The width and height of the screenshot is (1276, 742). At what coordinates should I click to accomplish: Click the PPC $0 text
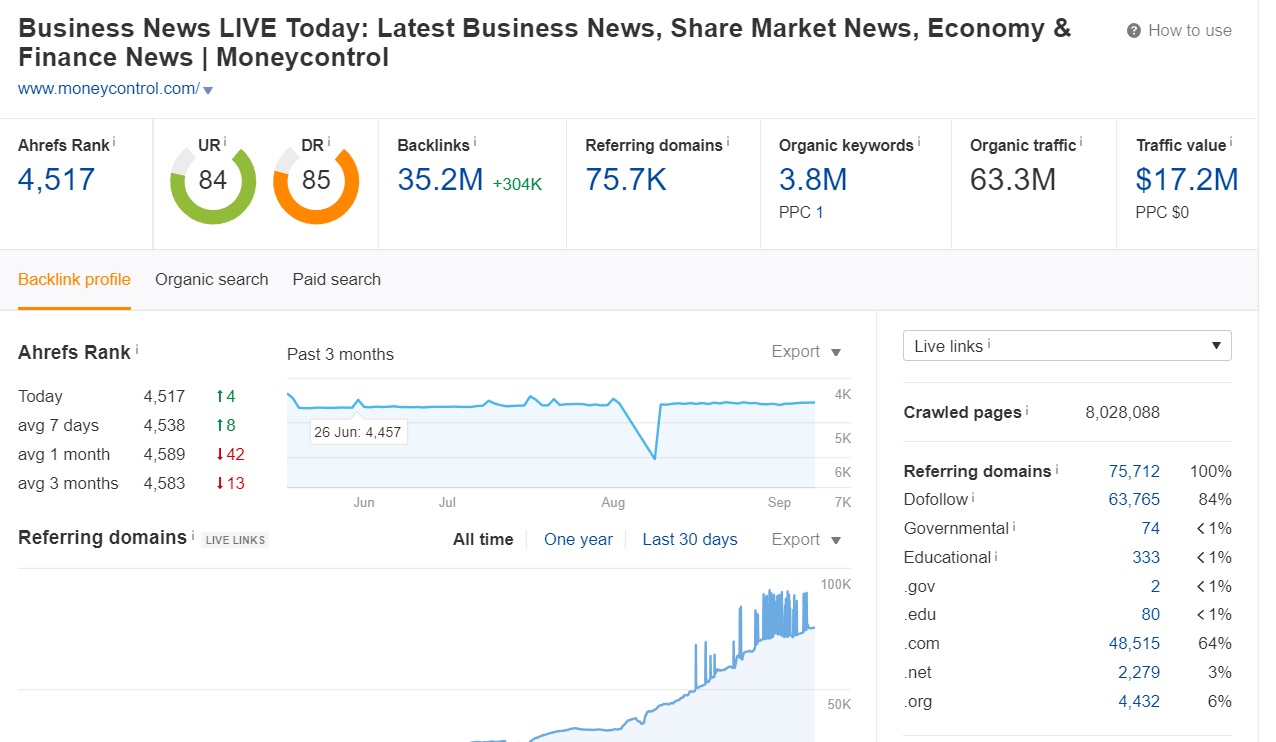(x=1162, y=212)
